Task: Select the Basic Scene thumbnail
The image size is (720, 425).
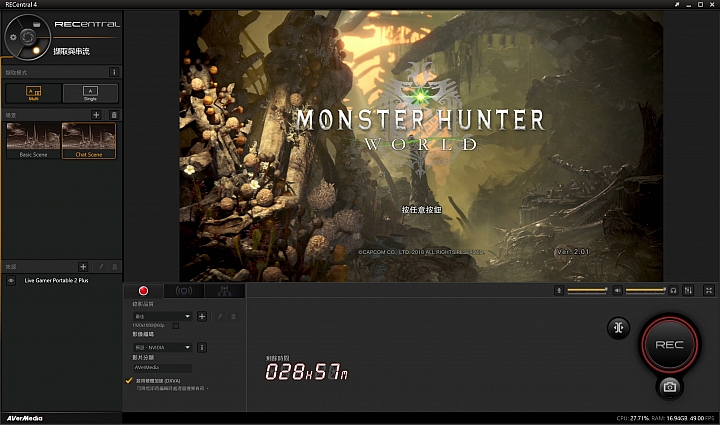Action: (32, 141)
